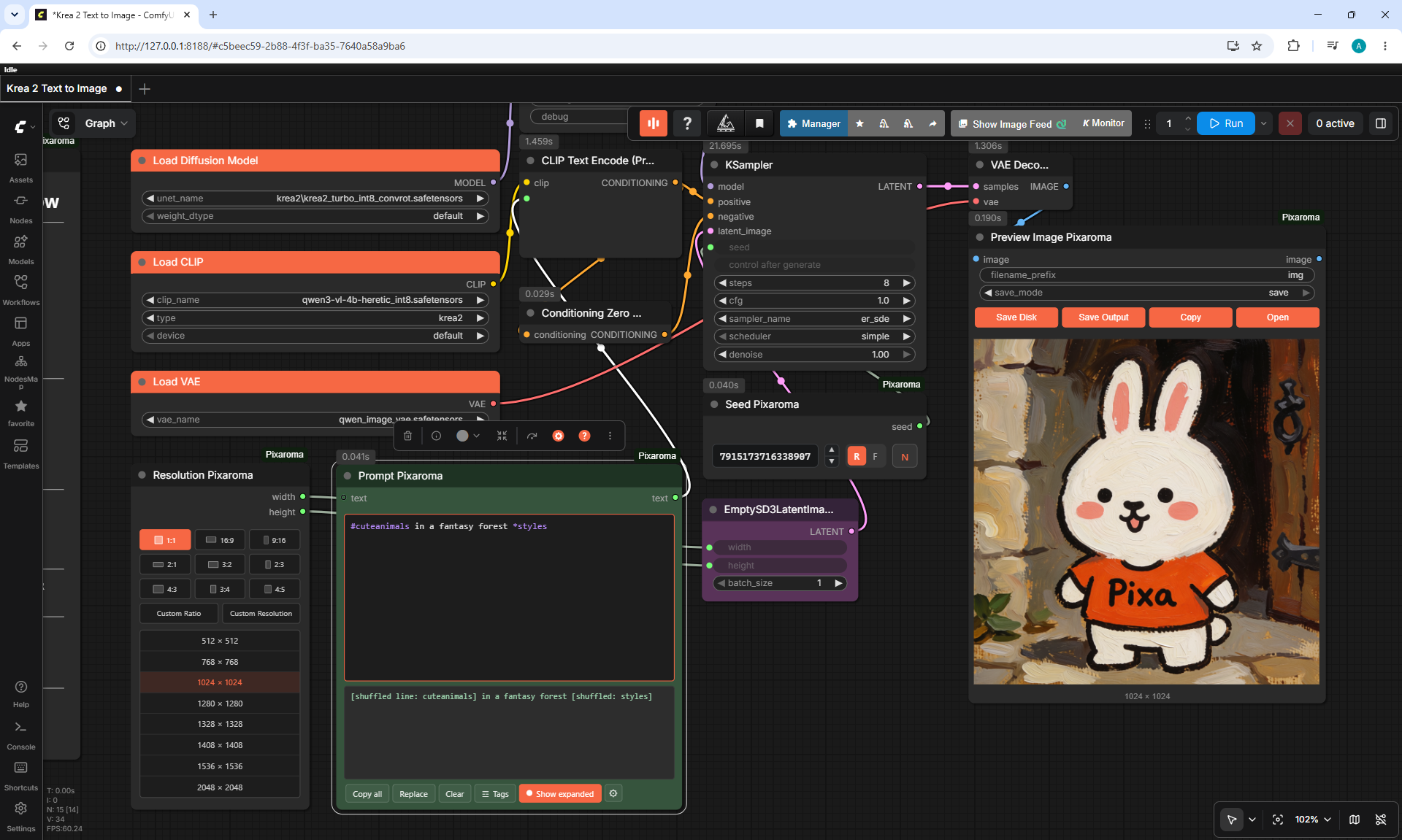Click Show Image Feed button
1402x840 pixels.
tap(1012, 124)
